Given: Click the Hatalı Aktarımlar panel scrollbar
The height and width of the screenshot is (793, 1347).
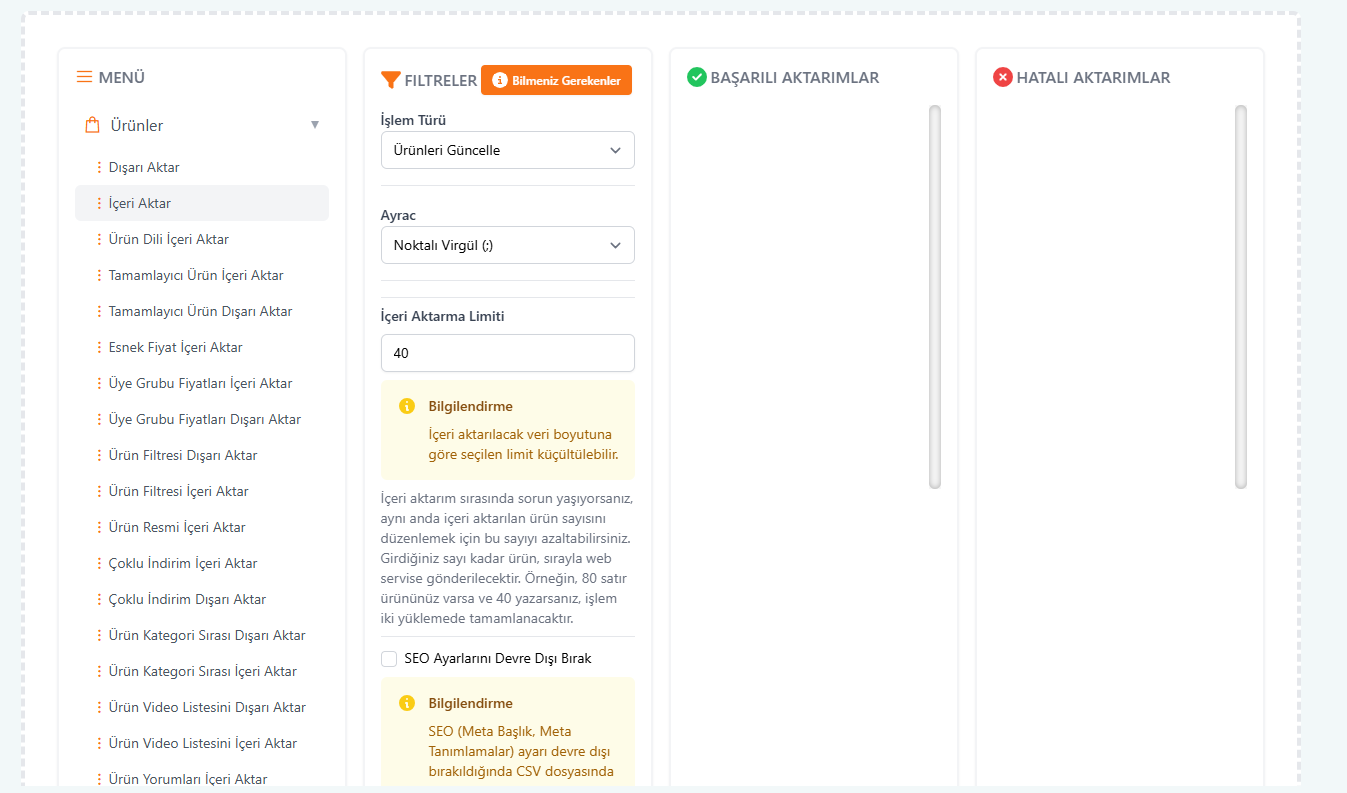Looking at the screenshot, I should tap(1241, 296).
